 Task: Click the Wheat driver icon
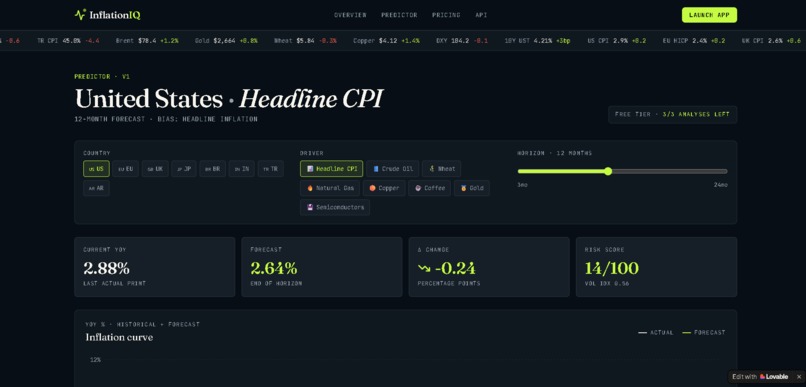[432, 169]
